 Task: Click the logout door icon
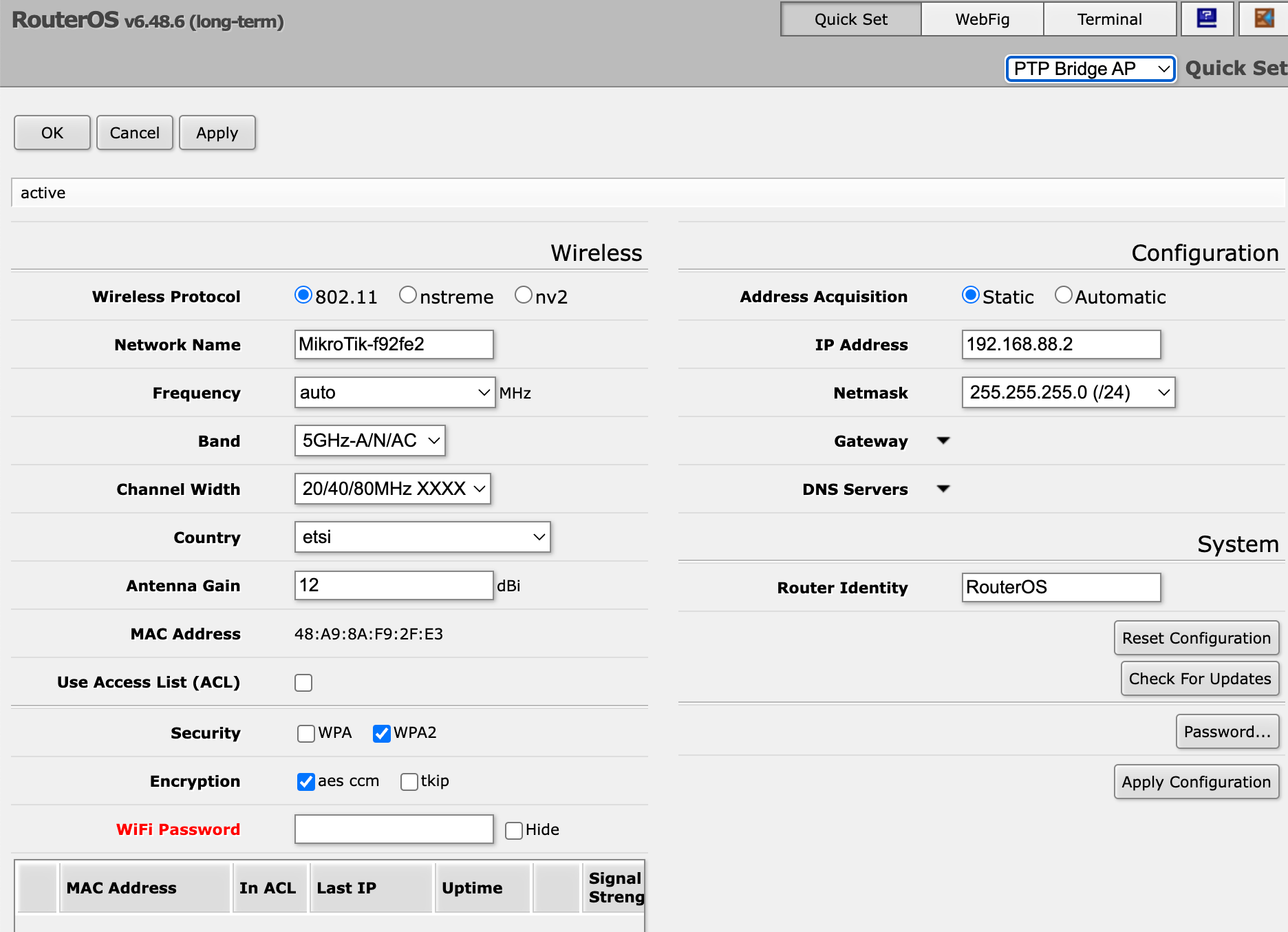click(1264, 19)
